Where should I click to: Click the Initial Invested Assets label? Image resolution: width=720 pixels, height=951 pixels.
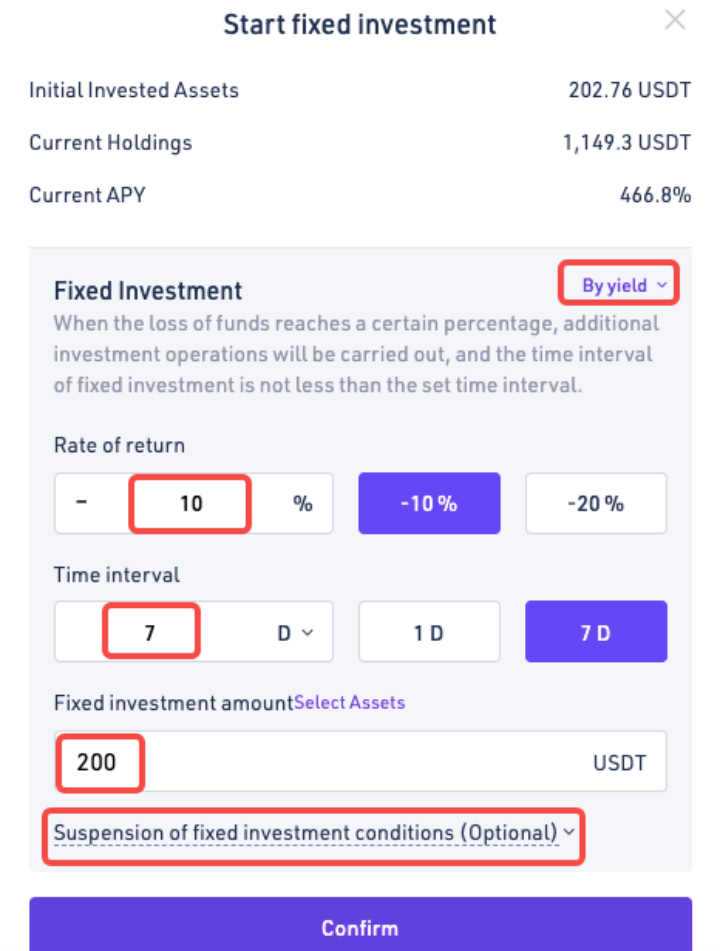coord(134,91)
